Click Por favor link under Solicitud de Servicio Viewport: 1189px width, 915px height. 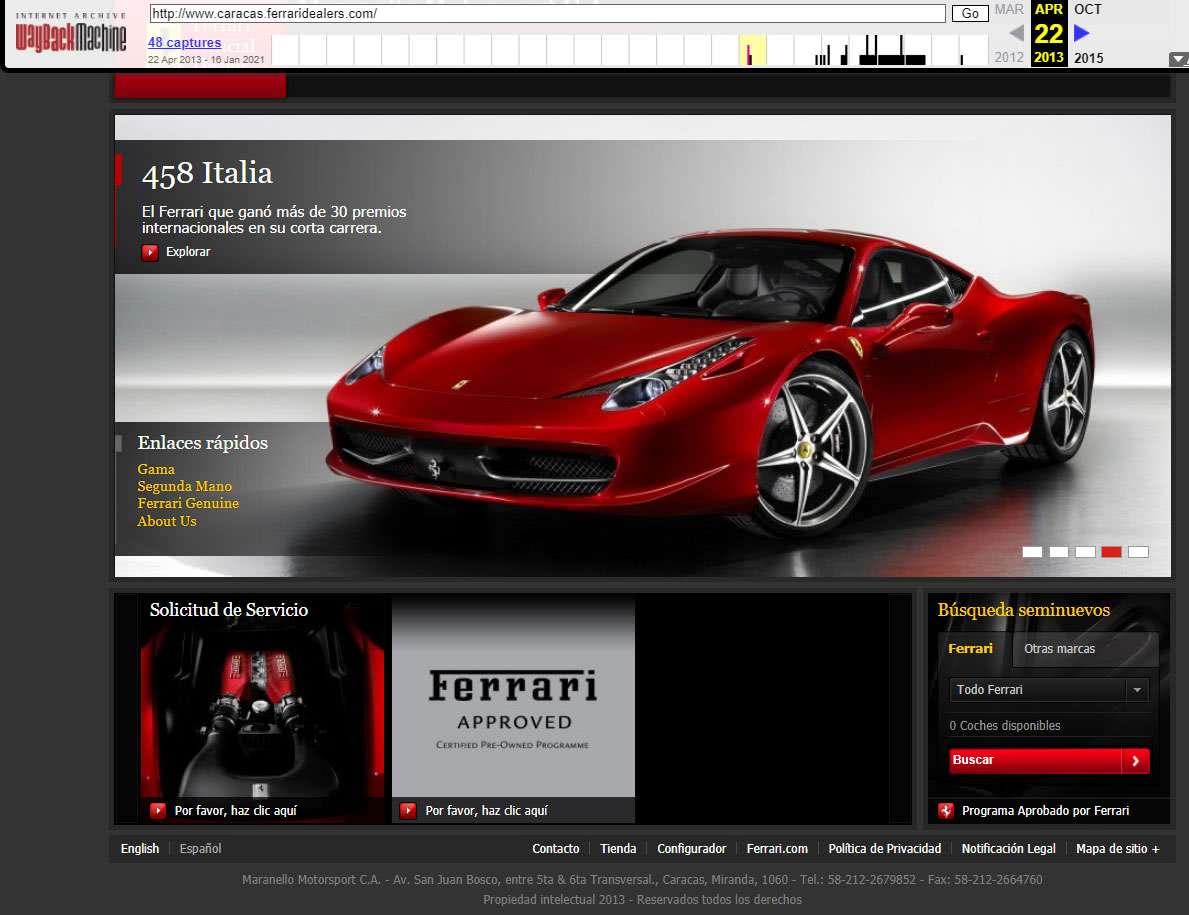point(236,810)
